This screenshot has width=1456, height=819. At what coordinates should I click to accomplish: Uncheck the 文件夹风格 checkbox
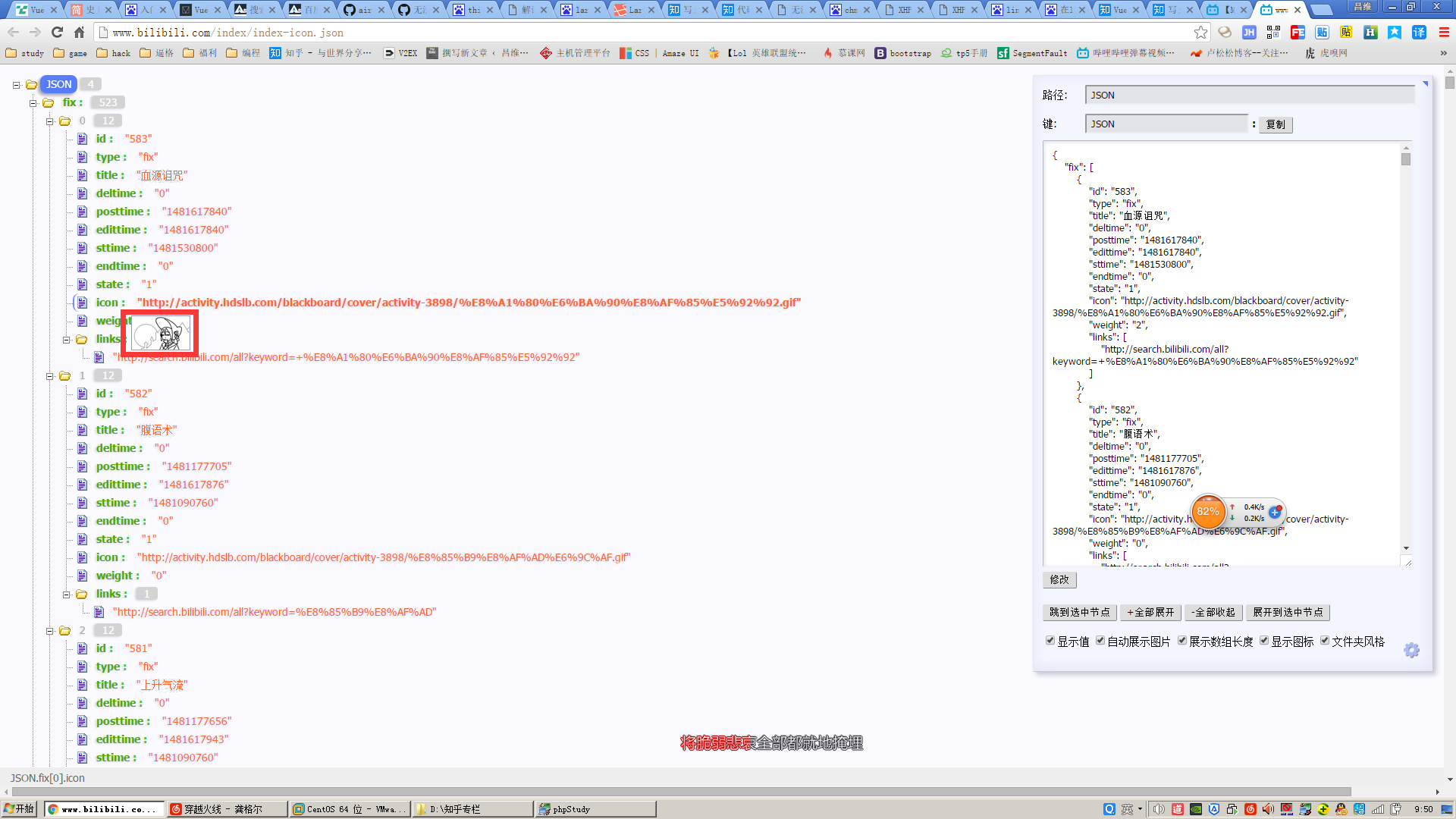pyautogui.click(x=1325, y=641)
